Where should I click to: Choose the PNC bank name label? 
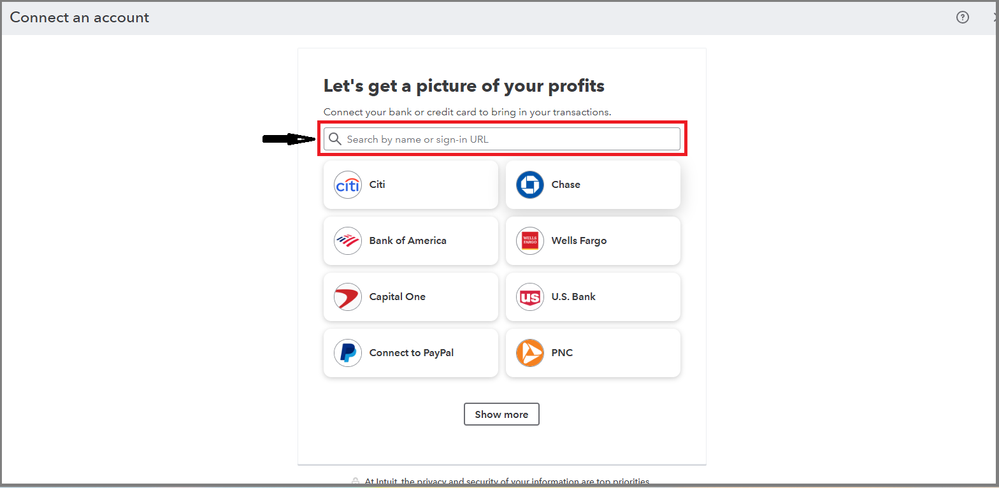(x=562, y=353)
